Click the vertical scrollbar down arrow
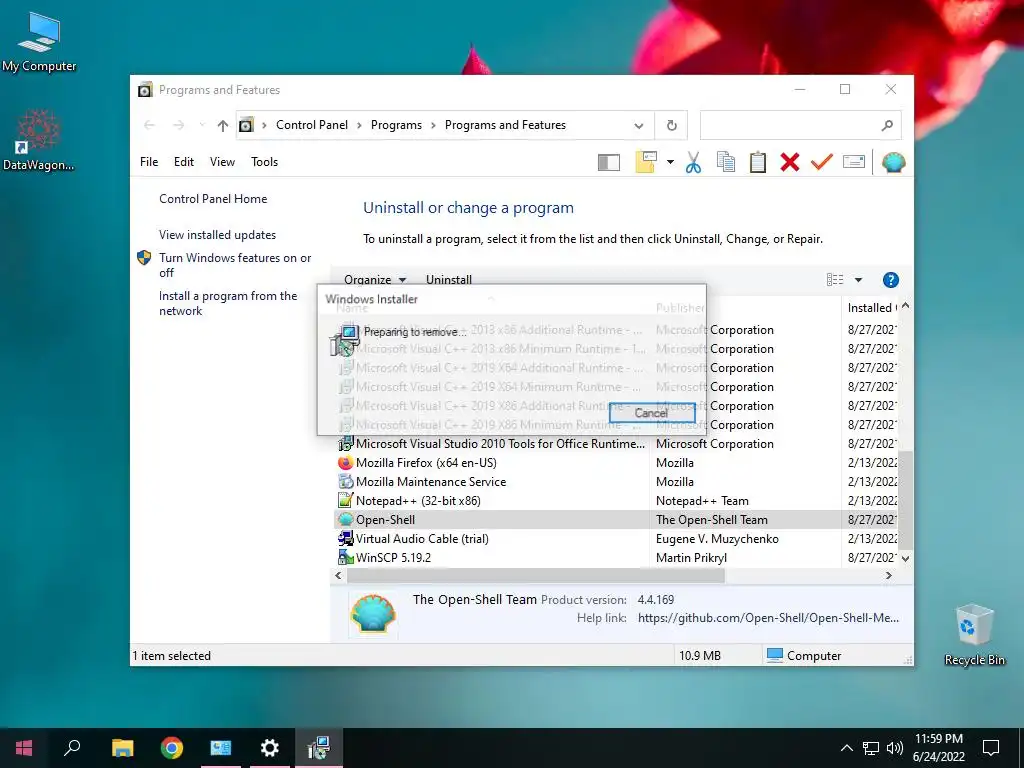The width and height of the screenshot is (1024, 768). (905, 558)
